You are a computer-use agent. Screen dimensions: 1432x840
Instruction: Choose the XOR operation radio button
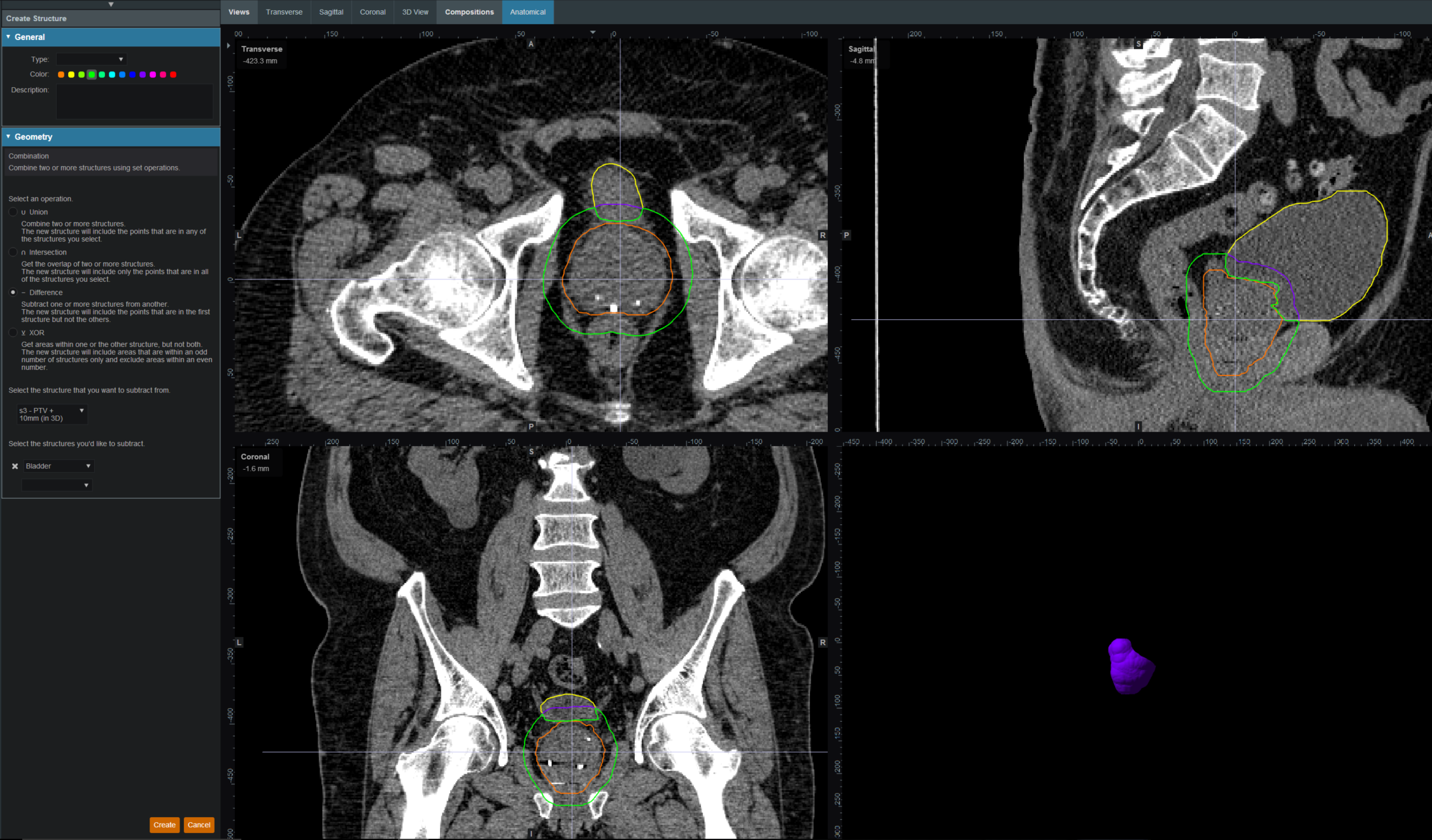(13, 332)
